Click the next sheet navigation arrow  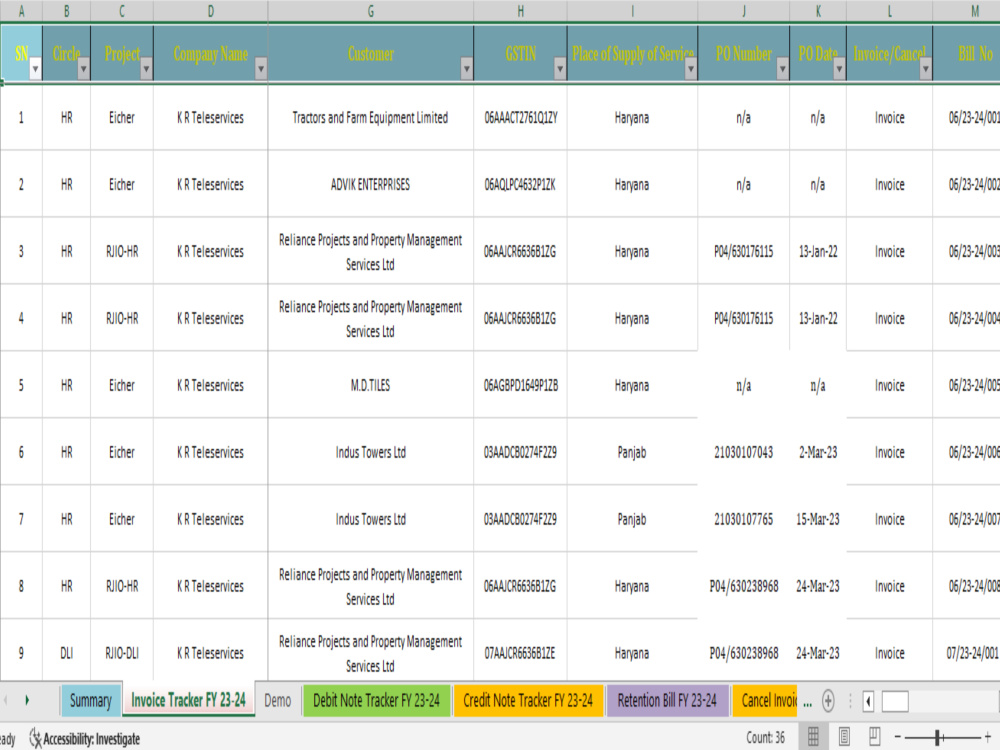click(27, 700)
